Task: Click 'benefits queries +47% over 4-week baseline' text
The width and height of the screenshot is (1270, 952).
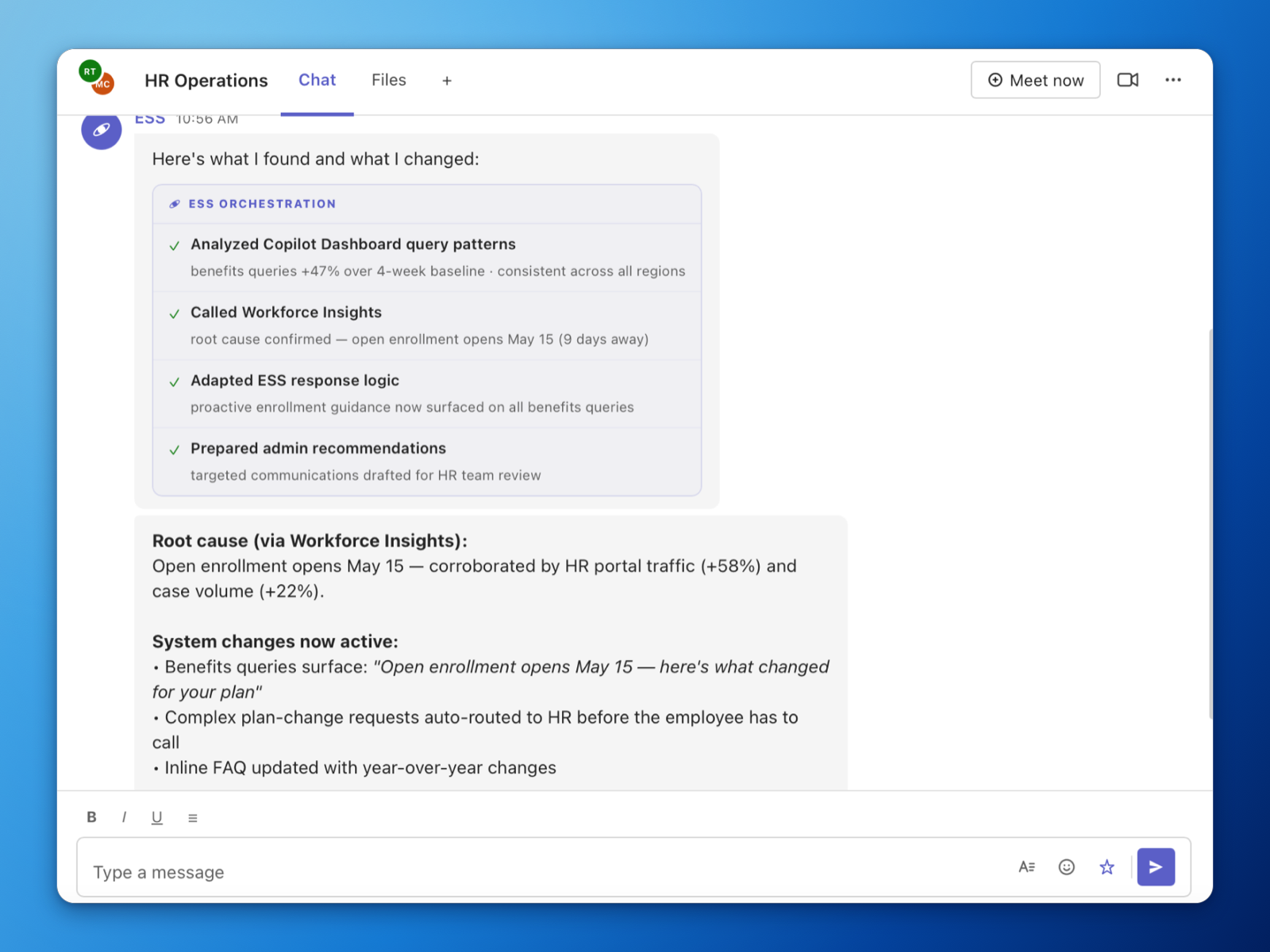Action: 337,271
